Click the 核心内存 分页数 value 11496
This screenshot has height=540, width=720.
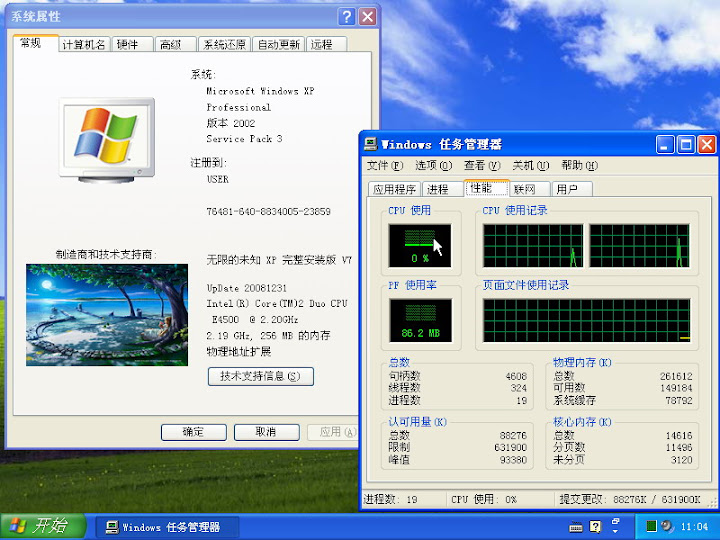pos(679,448)
